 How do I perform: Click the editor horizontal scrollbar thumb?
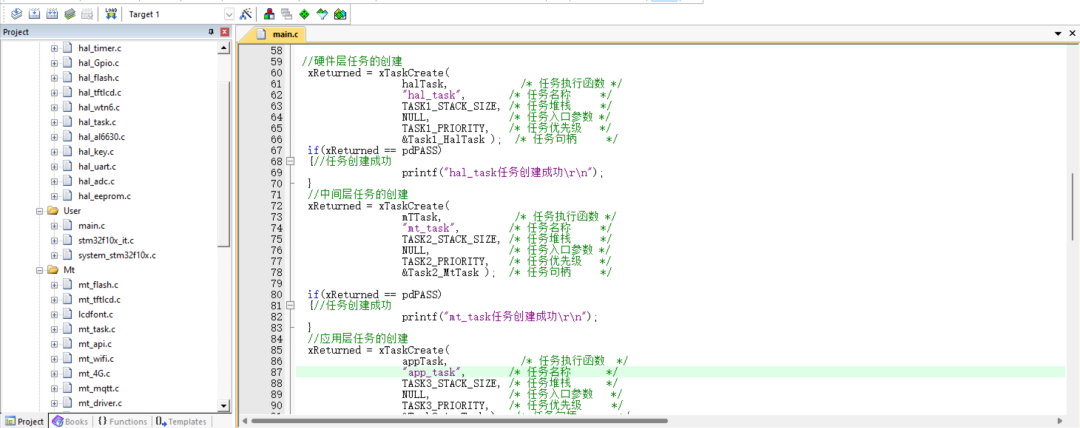click(x=459, y=420)
